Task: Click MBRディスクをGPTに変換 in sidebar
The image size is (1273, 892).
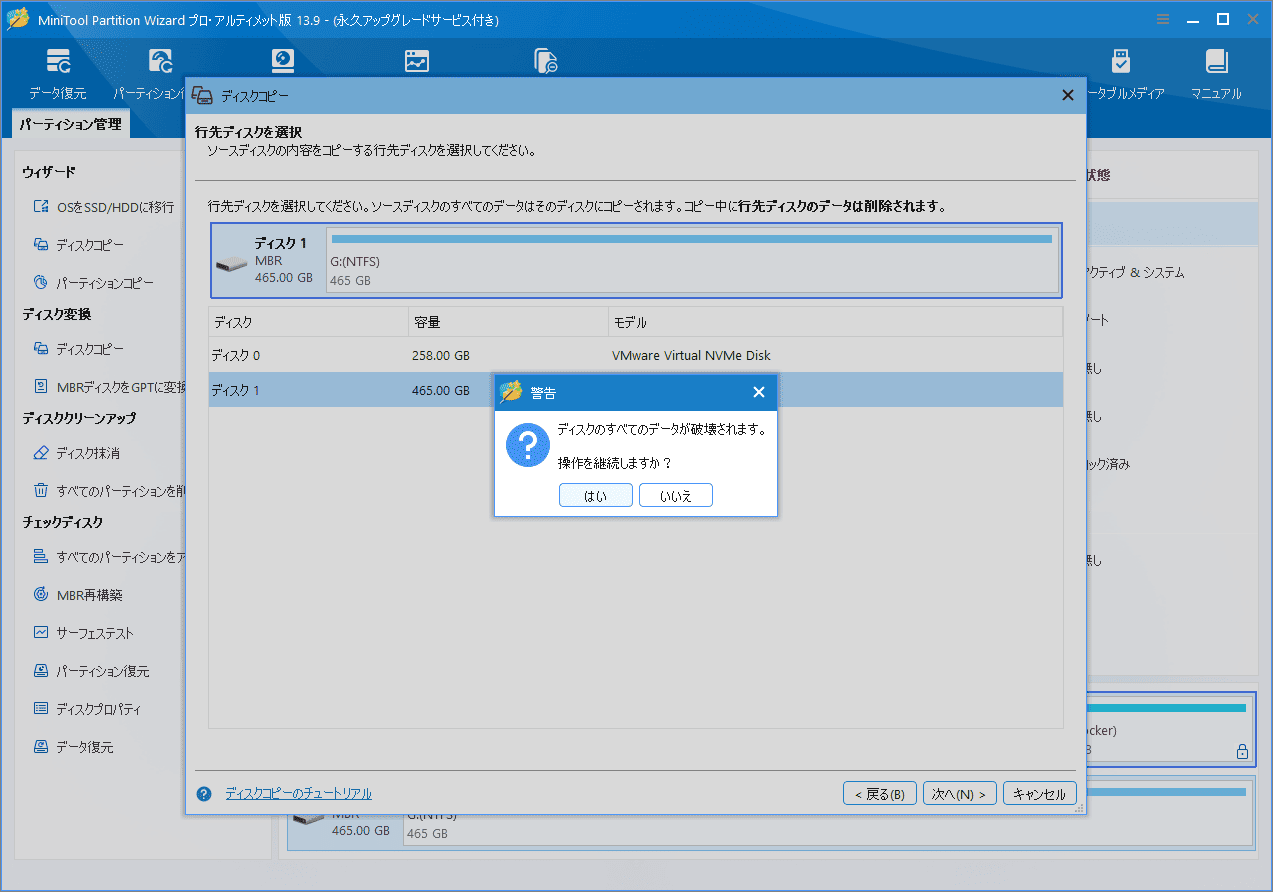Action: coord(121,387)
